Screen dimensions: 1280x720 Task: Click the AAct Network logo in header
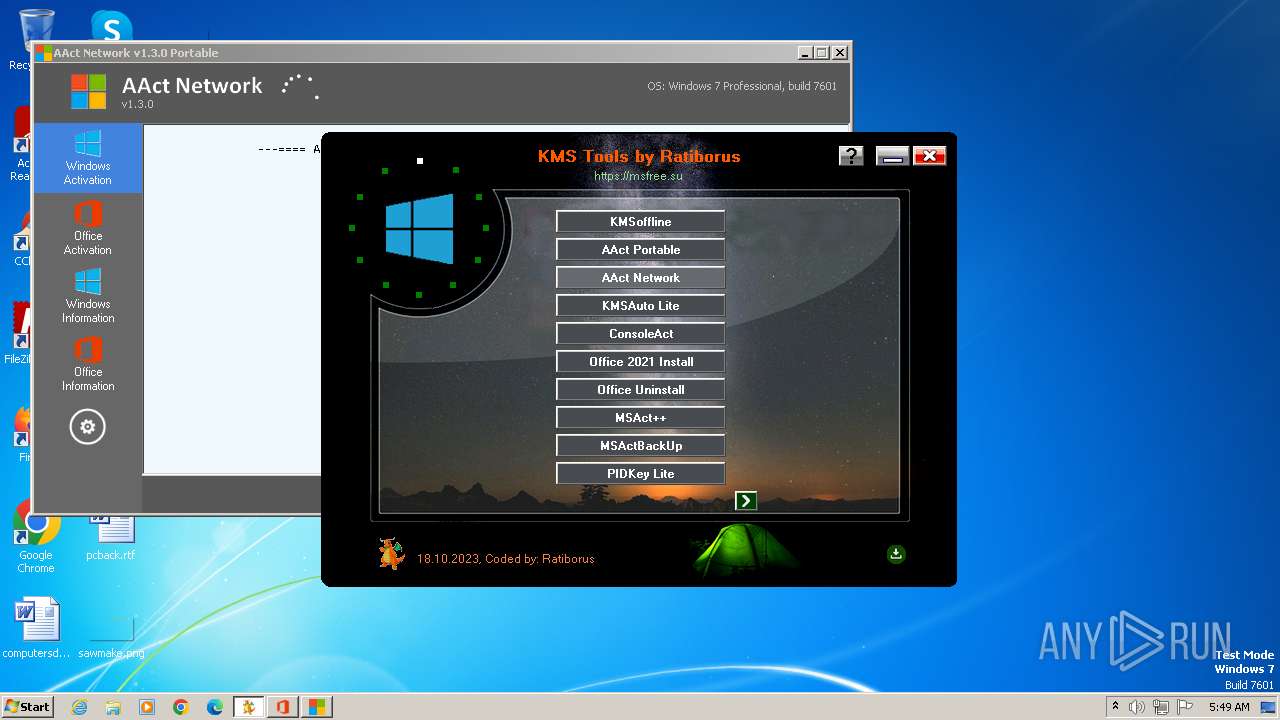tap(88, 91)
